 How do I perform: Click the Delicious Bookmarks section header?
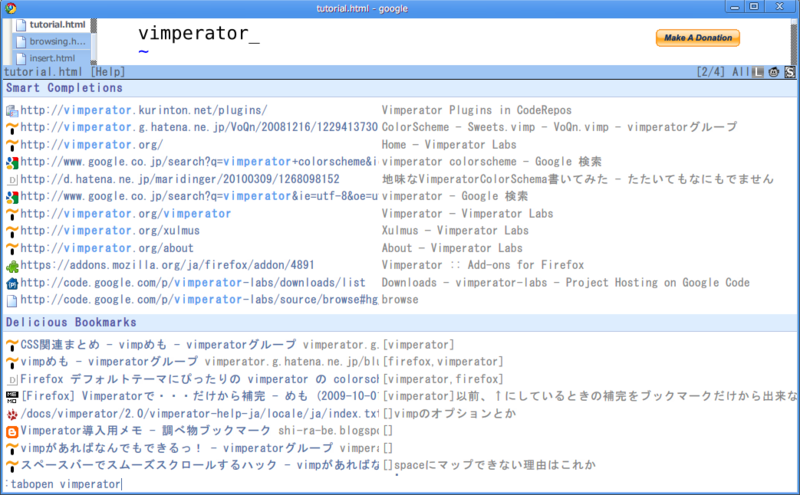pos(400,322)
